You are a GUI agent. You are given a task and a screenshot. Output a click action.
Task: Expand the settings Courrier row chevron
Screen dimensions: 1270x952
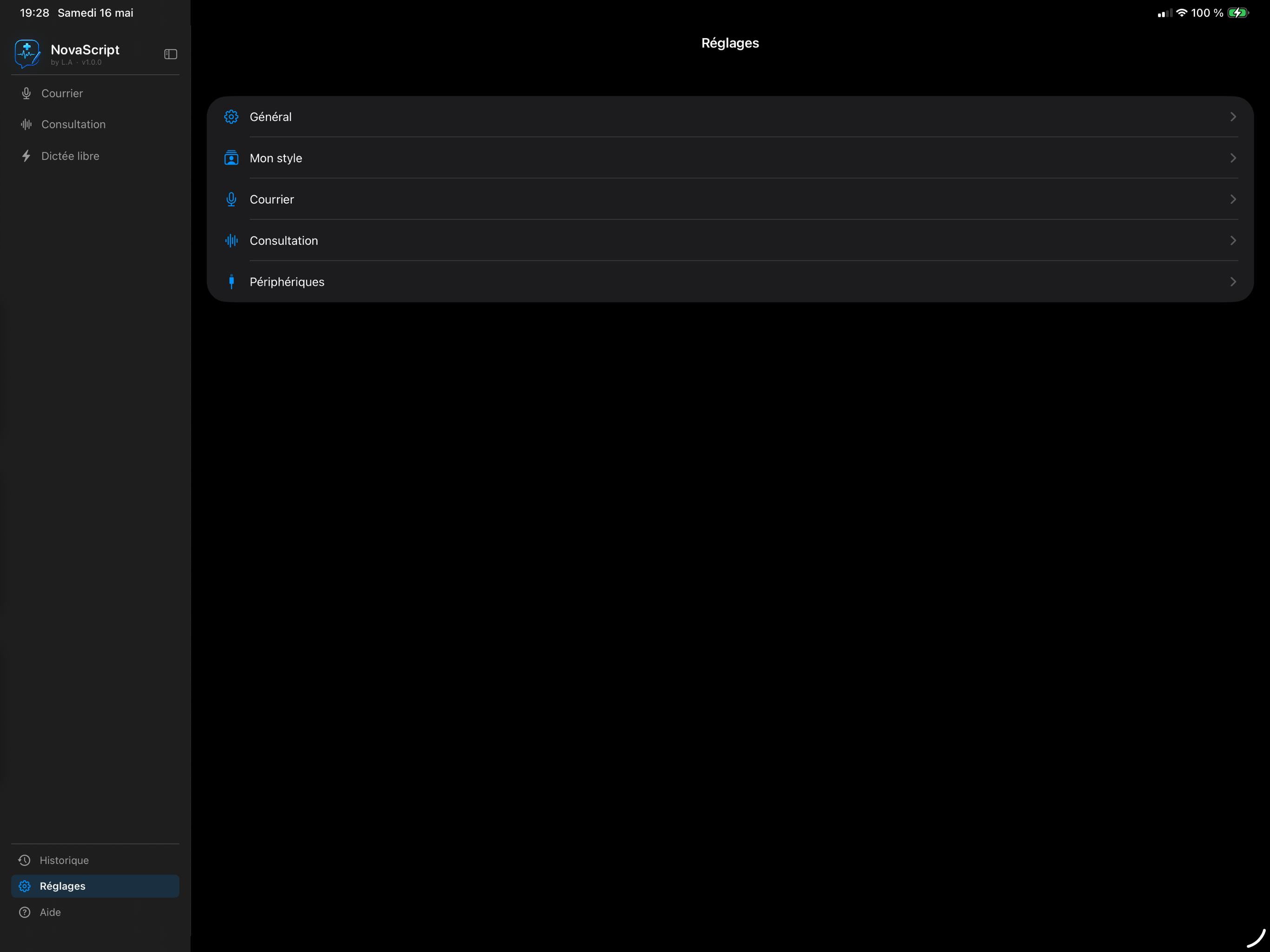click(x=1233, y=199)
